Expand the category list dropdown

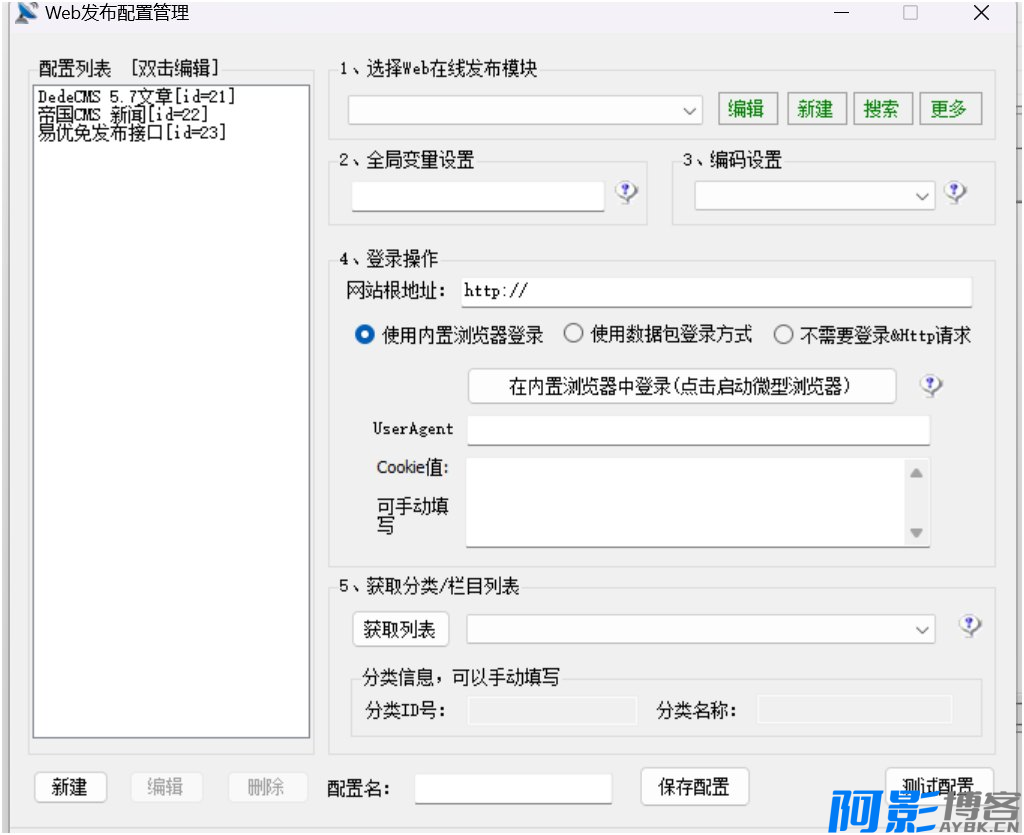[922, 630]
